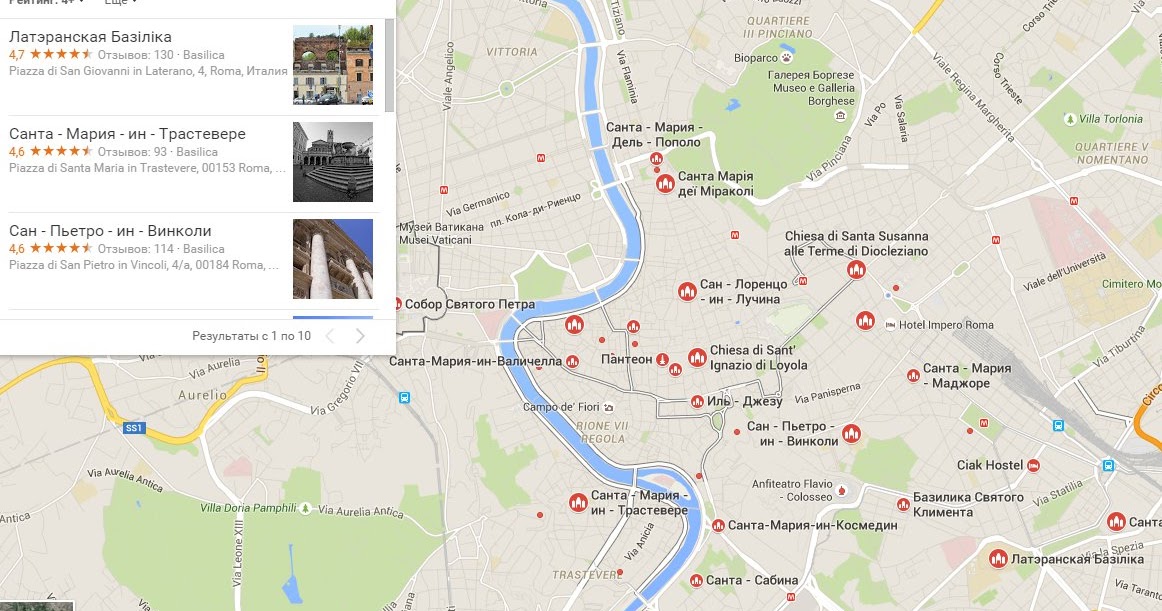Viewport: 1162px width, 611px height.
Task: Select the Ciak Hostel red pin
Action: (1033, 466)
